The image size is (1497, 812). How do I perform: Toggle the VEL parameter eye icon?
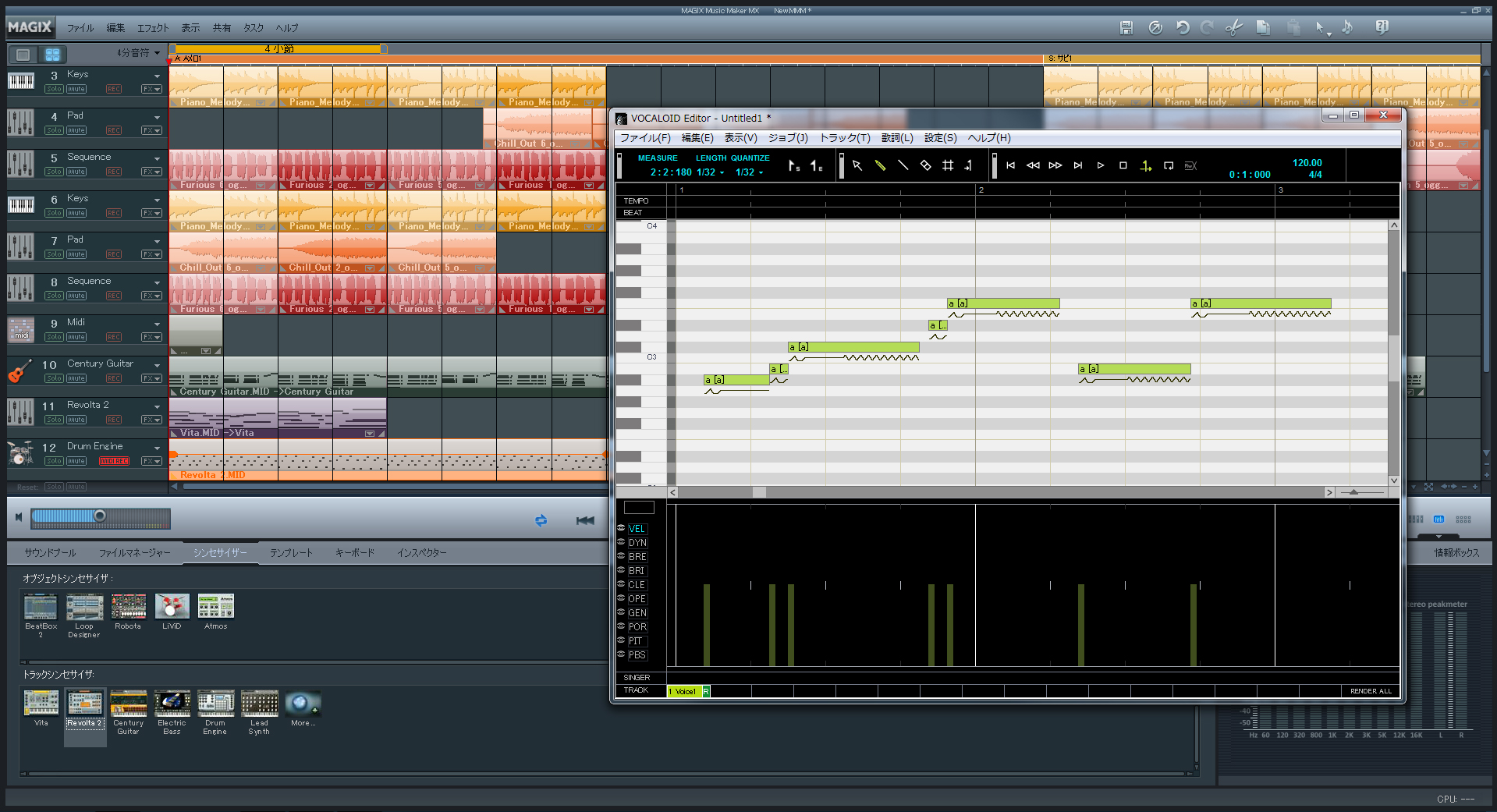[621, 528]
